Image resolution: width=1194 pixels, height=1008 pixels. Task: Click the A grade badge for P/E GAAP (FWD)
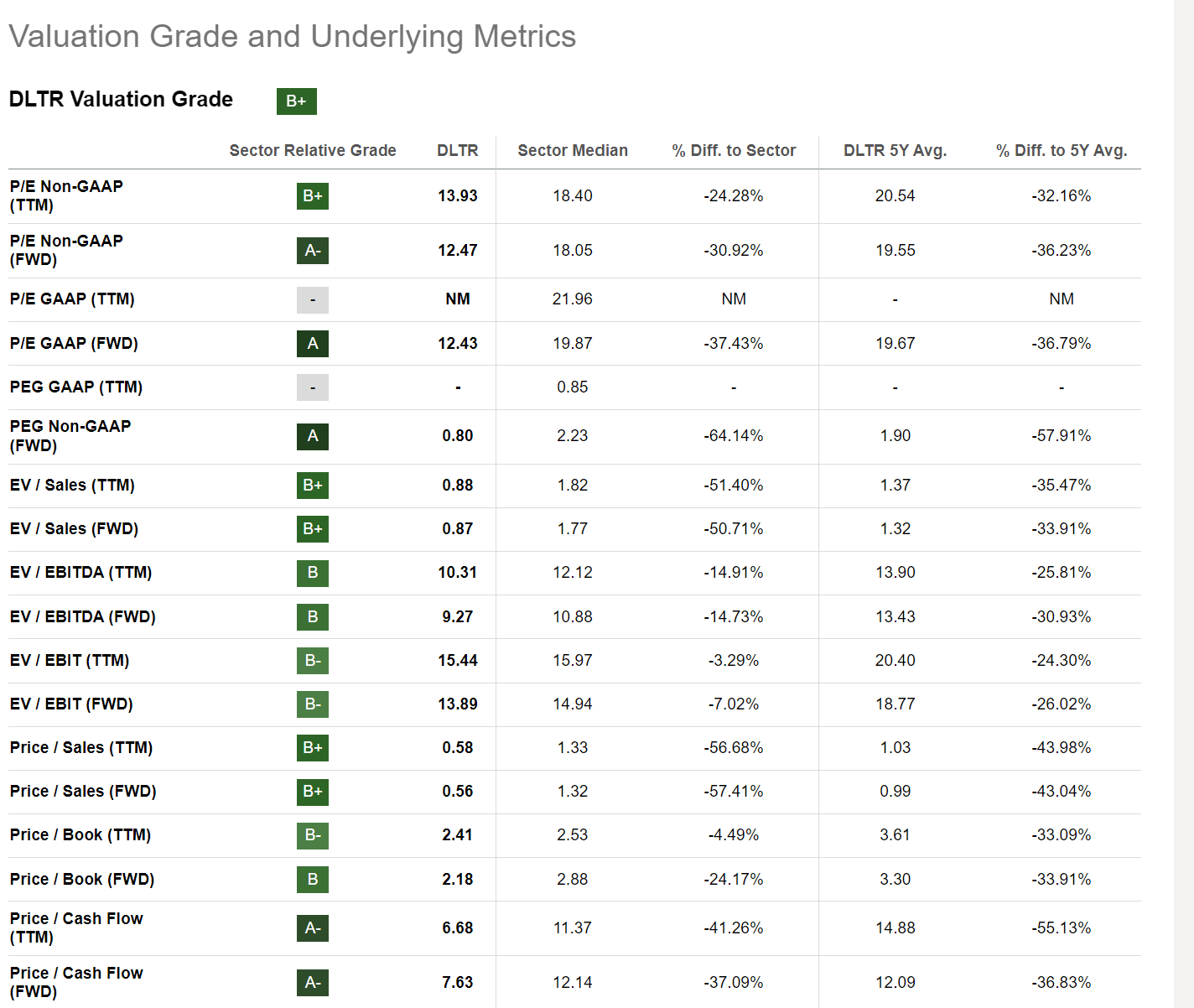tap(313, 344)
